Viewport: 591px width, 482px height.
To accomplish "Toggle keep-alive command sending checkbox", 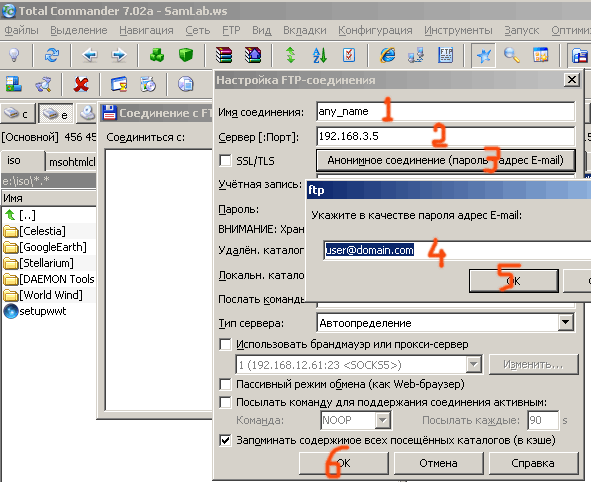I will pos(225,402).
